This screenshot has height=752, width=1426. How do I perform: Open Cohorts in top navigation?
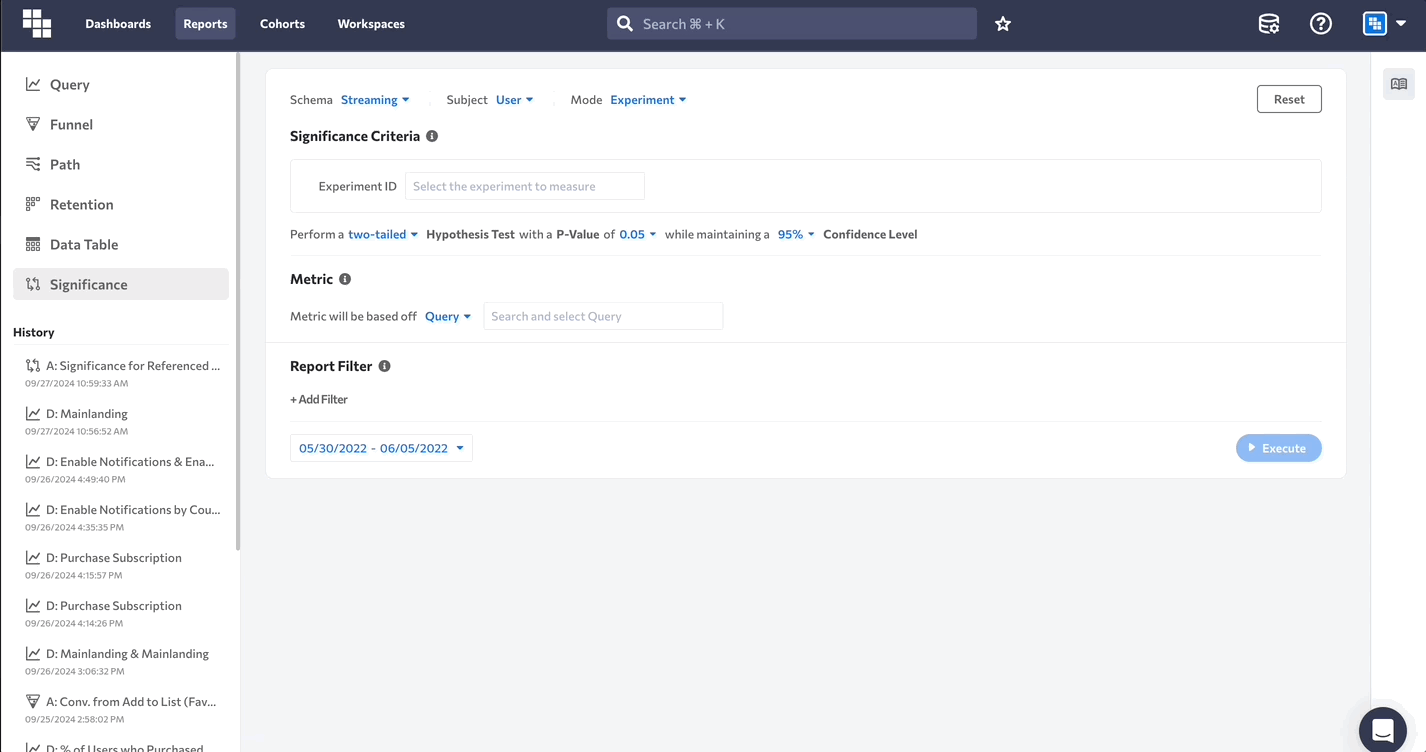point(282,24)
